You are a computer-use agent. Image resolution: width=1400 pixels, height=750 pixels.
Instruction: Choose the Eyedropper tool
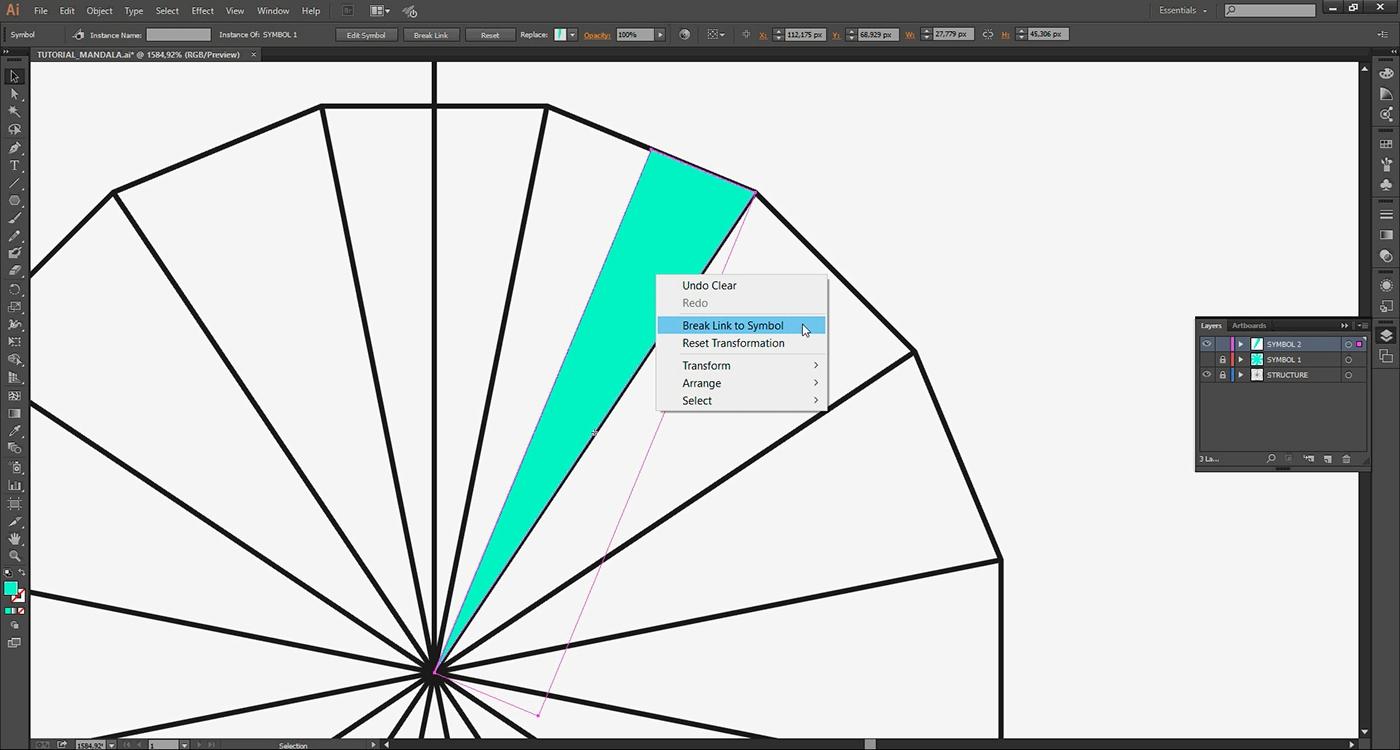coord(14,432)
